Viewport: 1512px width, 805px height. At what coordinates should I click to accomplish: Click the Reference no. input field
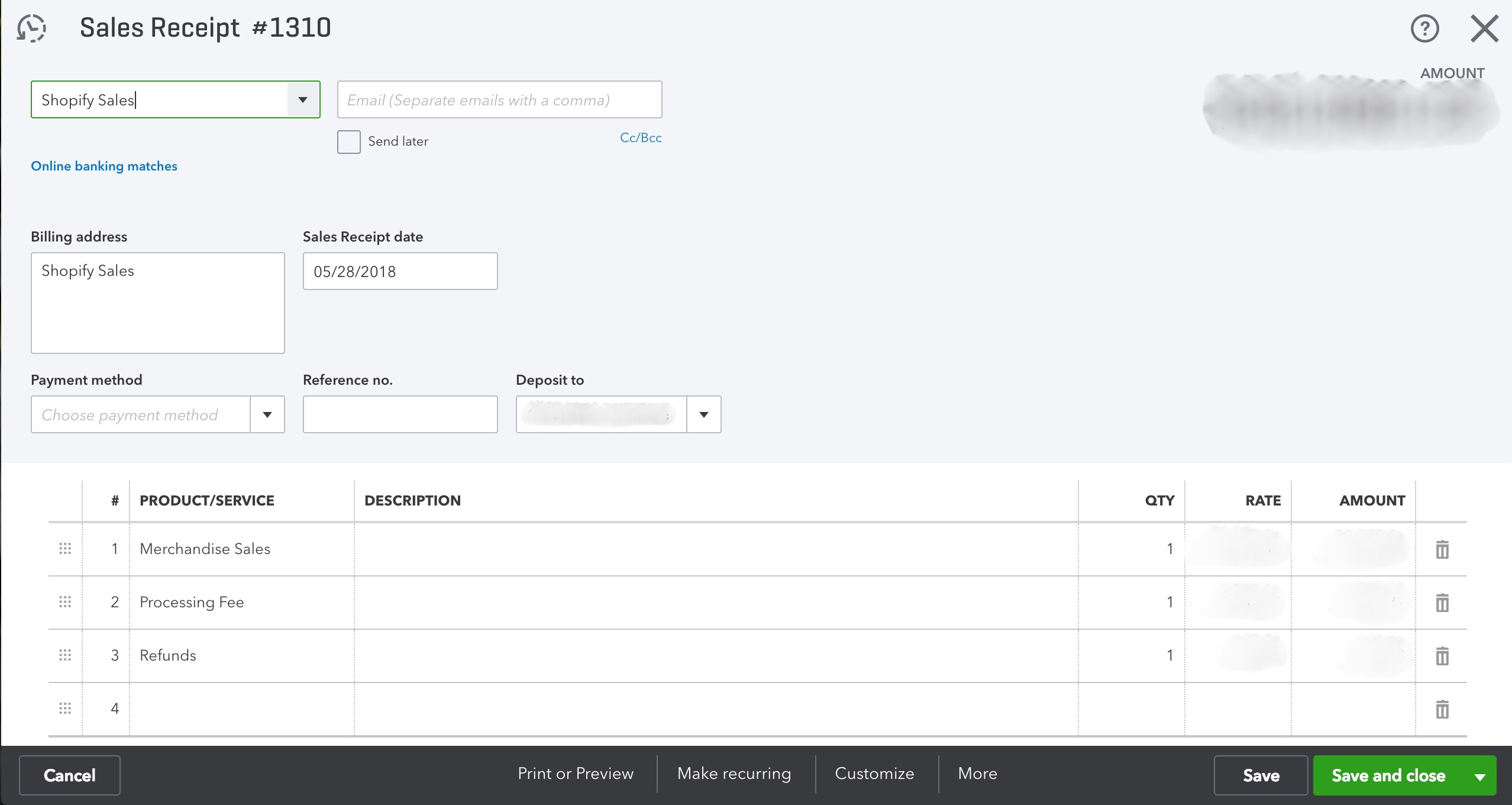400,414
